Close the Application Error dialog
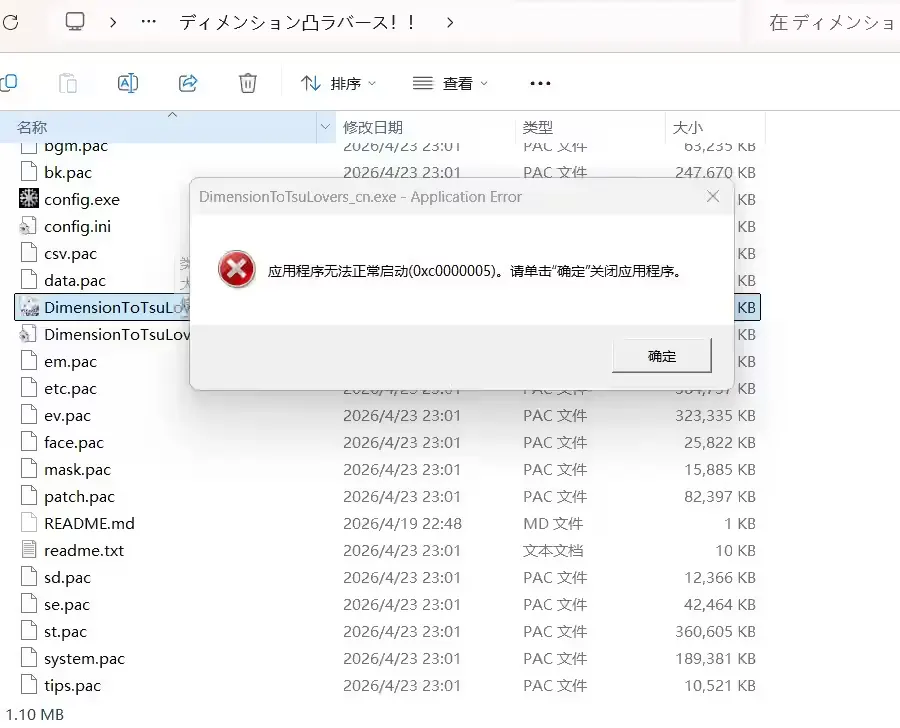Viewport: 900px width, 728px height. pyautogui.click(x=713, y=196)
